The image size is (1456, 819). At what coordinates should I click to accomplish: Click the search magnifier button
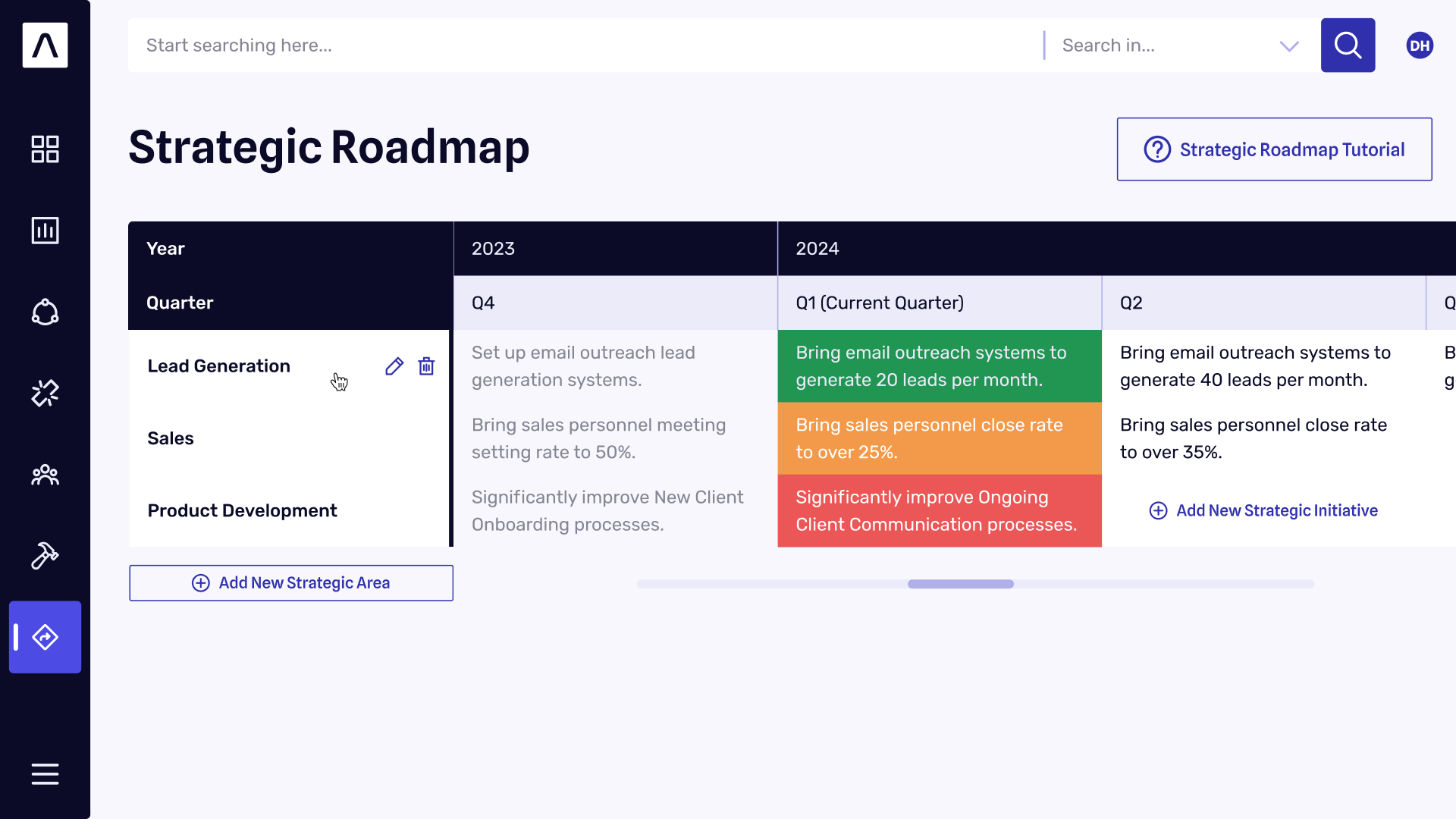click(x=1347, y=45)
